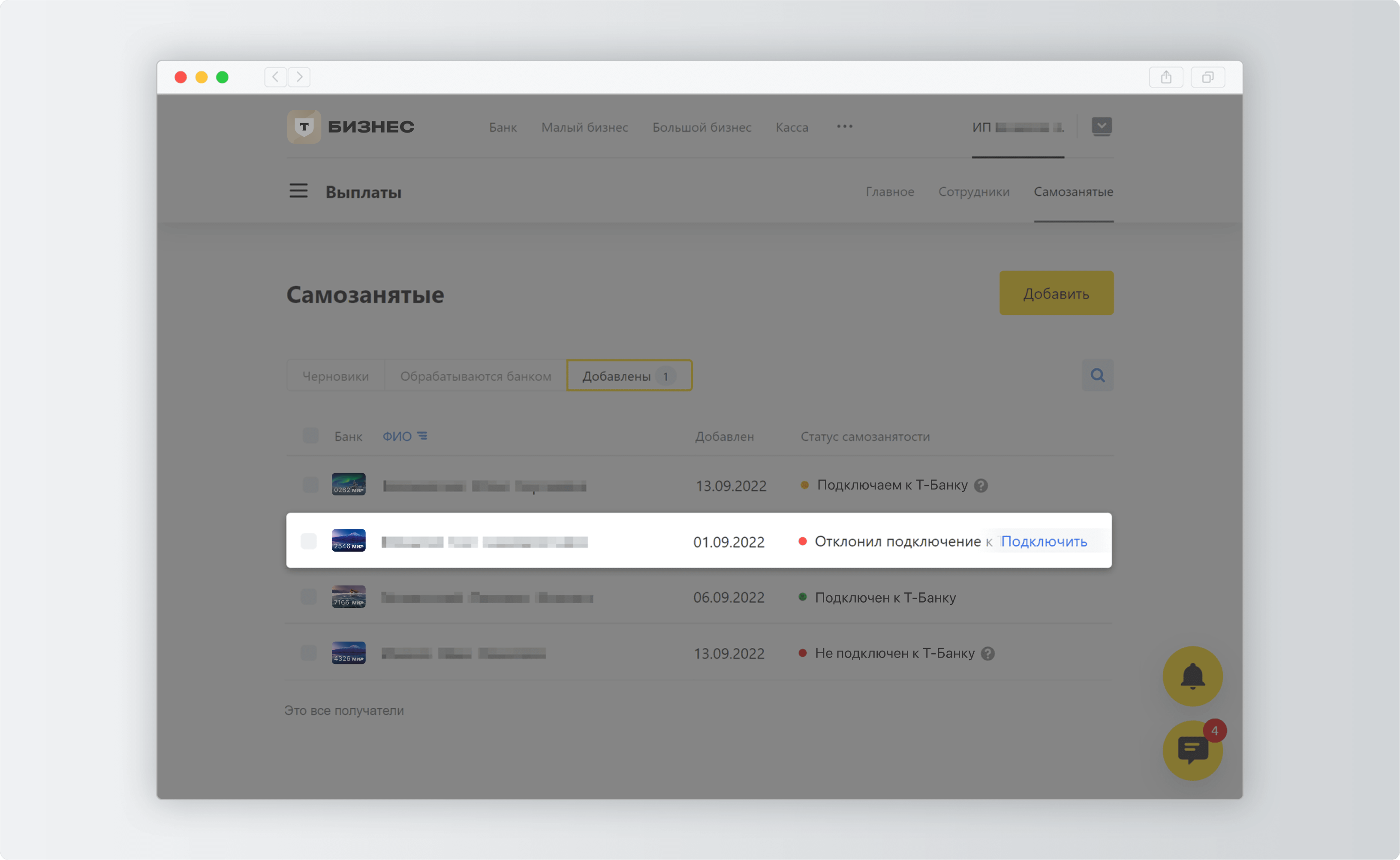Screen dimensions: 1400x860
Task: Click the 2546 МИР card thumbnail
Action: [x=349, y=540]
